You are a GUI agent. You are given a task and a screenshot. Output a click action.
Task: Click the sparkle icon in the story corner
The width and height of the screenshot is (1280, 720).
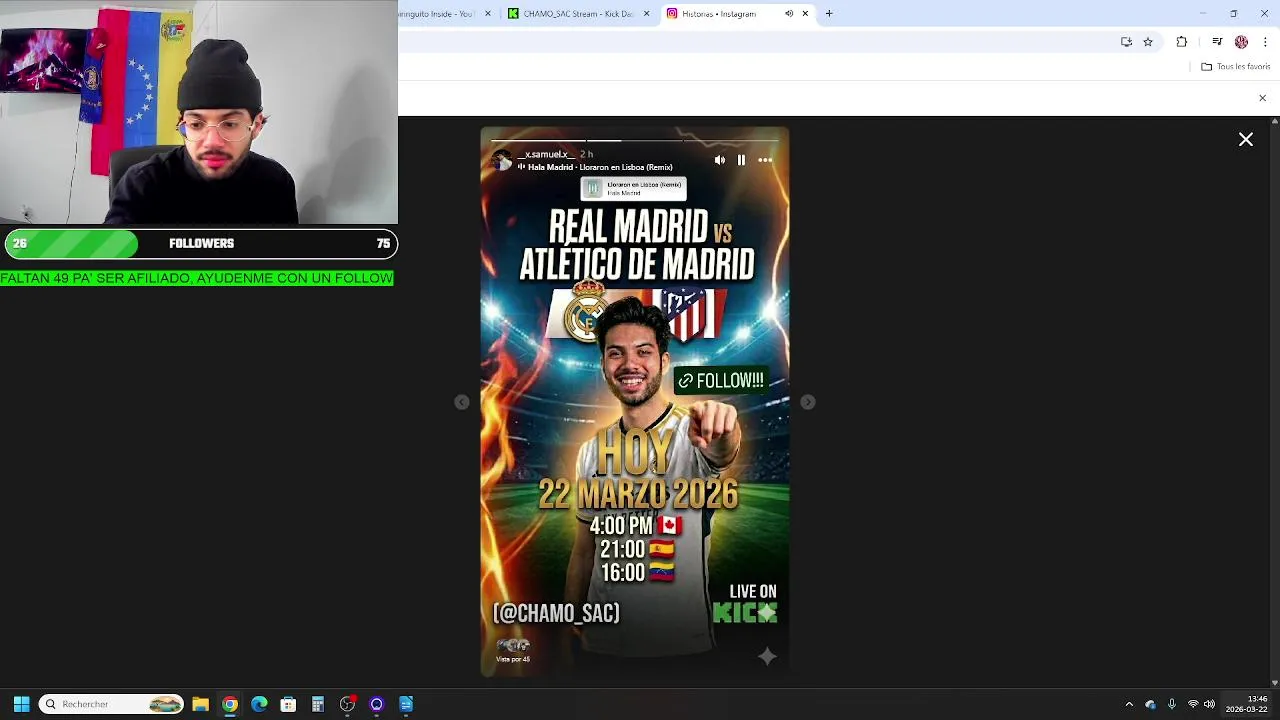pos(767,656)
